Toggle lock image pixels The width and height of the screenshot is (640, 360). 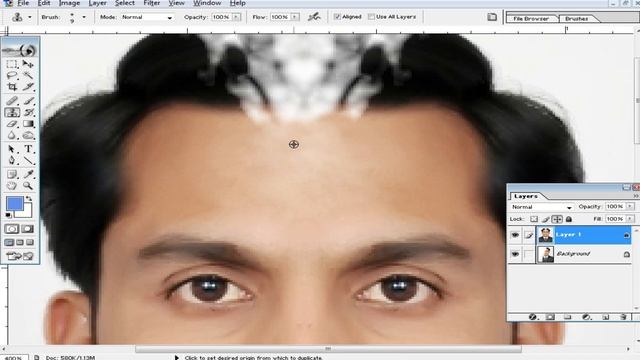546,219
